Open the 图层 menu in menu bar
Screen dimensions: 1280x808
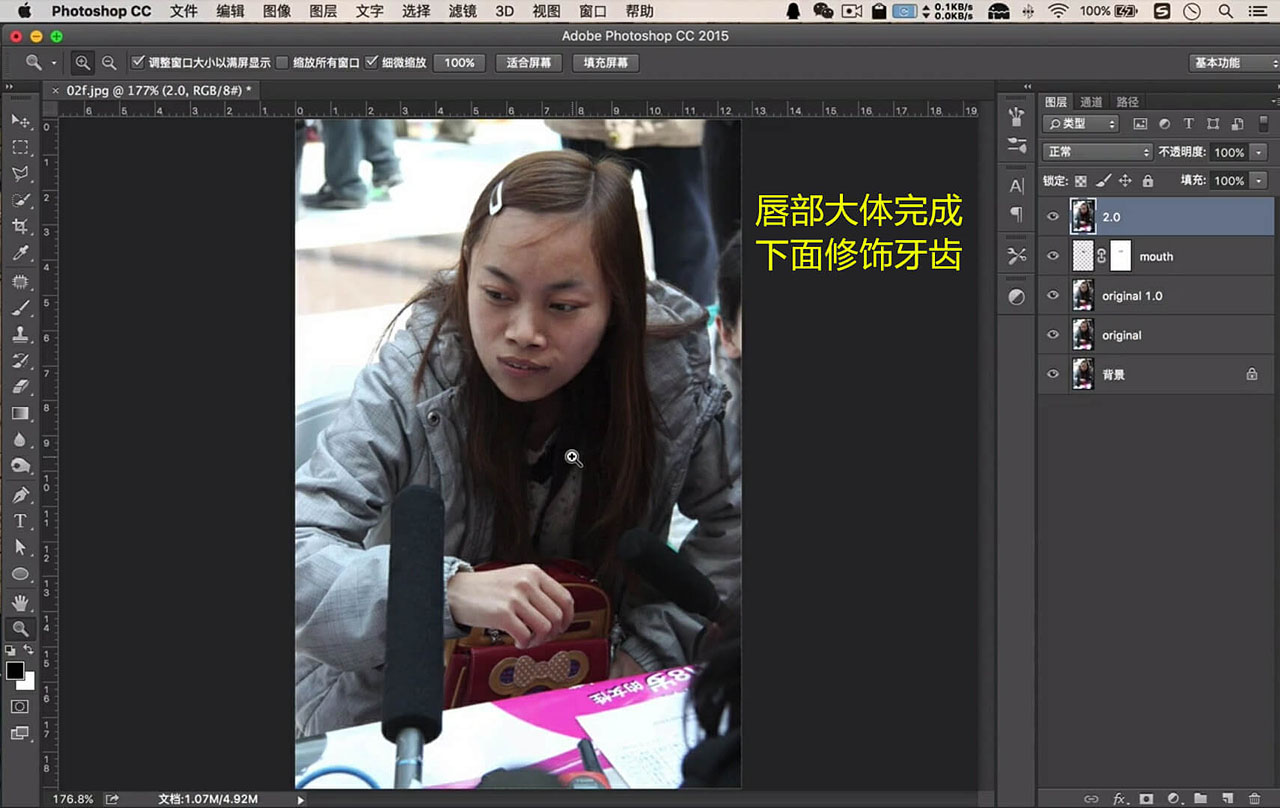(323, 11)
